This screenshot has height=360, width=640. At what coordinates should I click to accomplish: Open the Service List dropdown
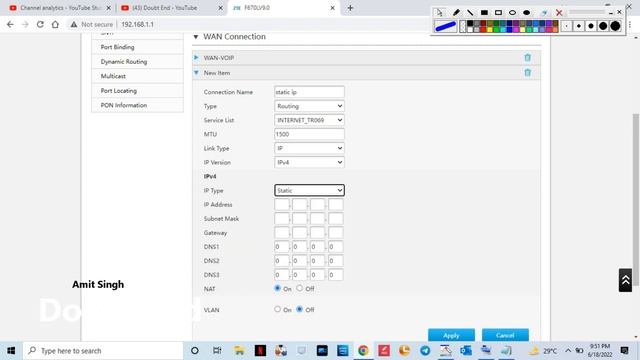pyautogui.click(x=309, y=120)
